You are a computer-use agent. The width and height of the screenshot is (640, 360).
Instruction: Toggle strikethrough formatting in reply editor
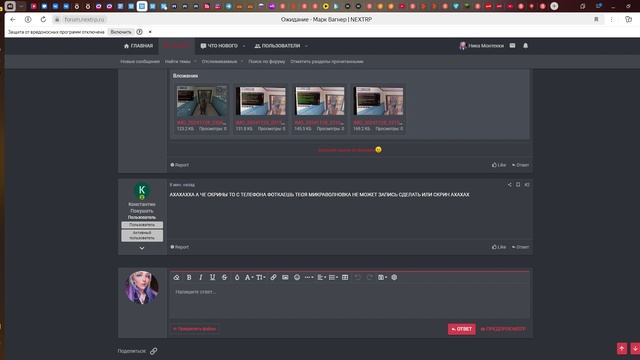pos(224,278)
